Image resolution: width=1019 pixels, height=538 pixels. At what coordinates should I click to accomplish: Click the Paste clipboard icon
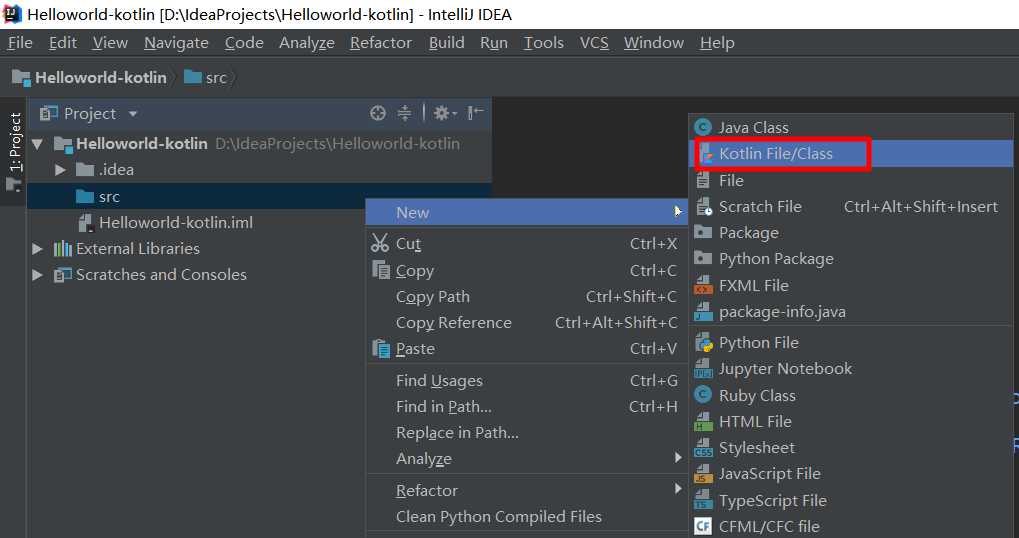pos(381,348)
